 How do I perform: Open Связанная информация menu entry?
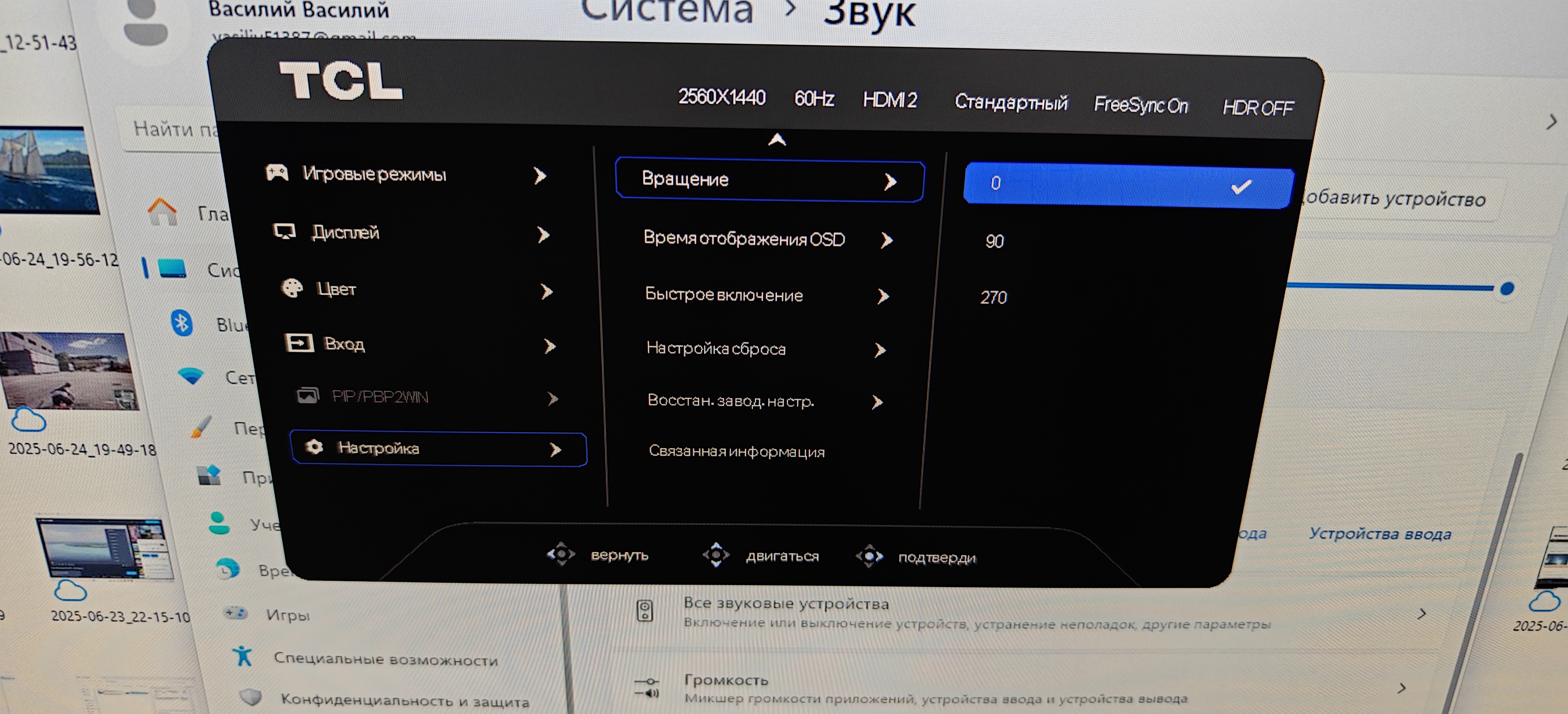point(737,452)
